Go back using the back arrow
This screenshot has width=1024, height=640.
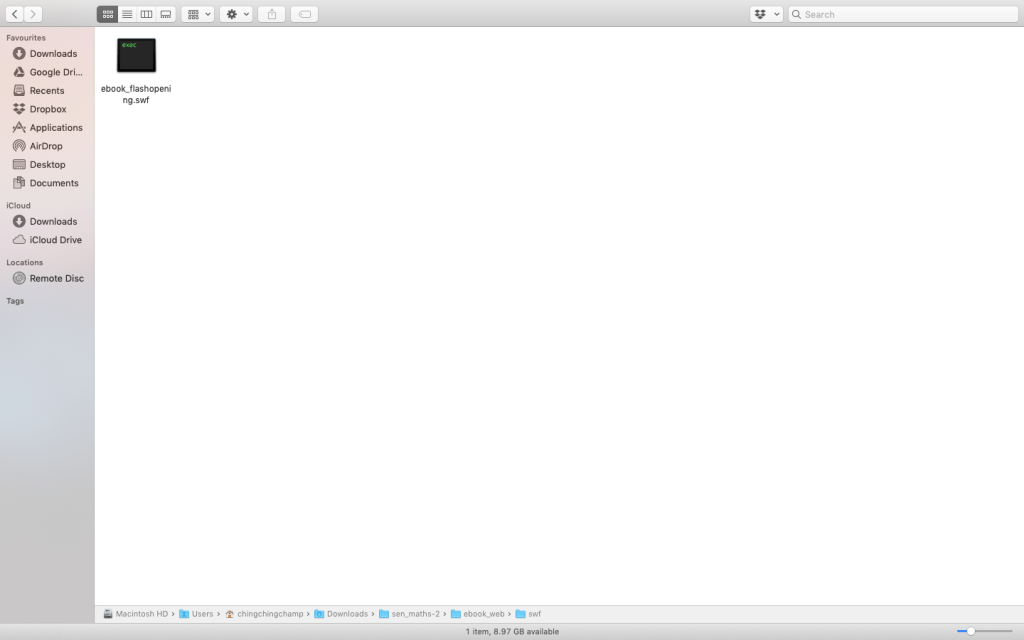pos(14,14)
